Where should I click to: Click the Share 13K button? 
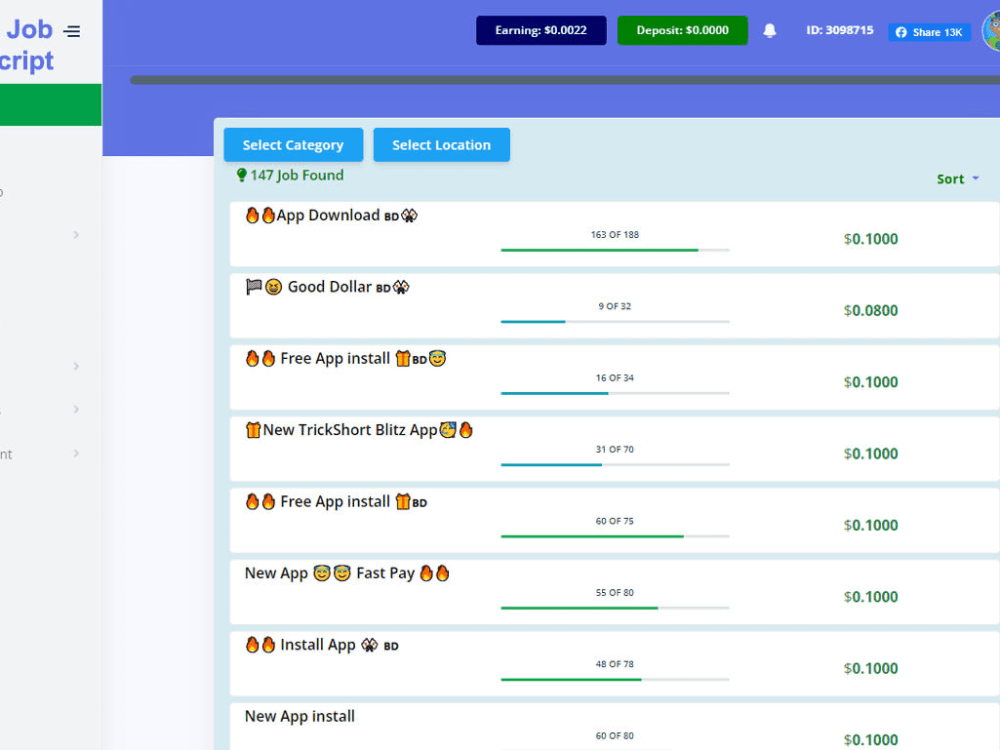click(929, 32)
